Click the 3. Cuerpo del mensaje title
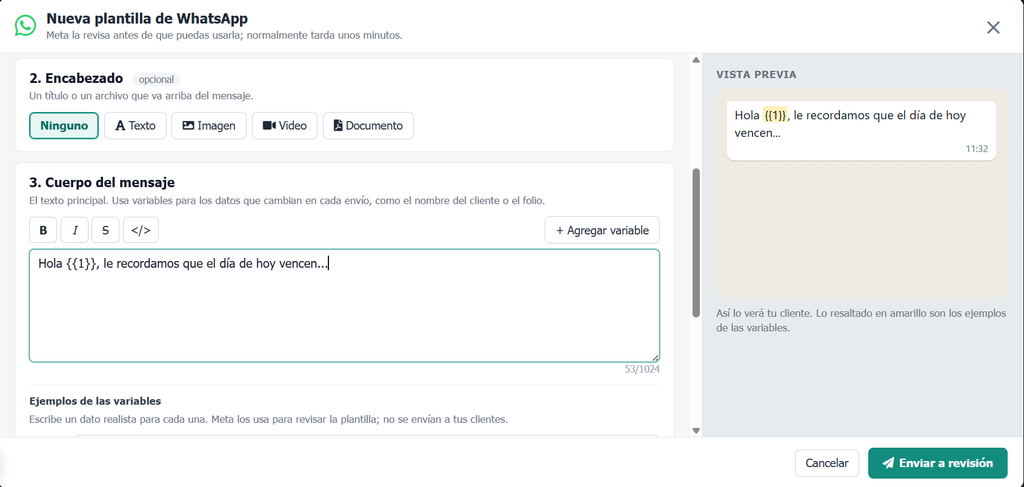 [102, 182]
